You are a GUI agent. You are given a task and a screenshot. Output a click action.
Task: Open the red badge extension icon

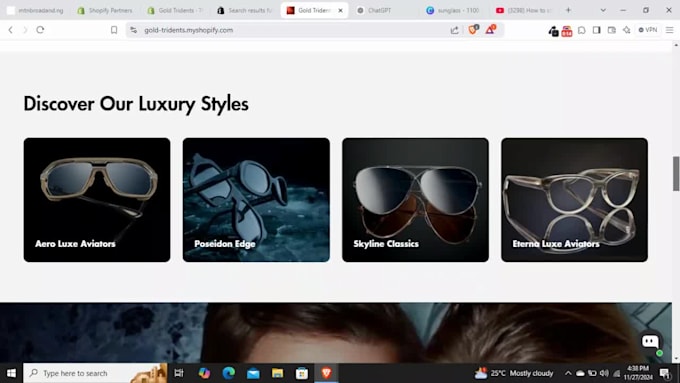(567, 31)
